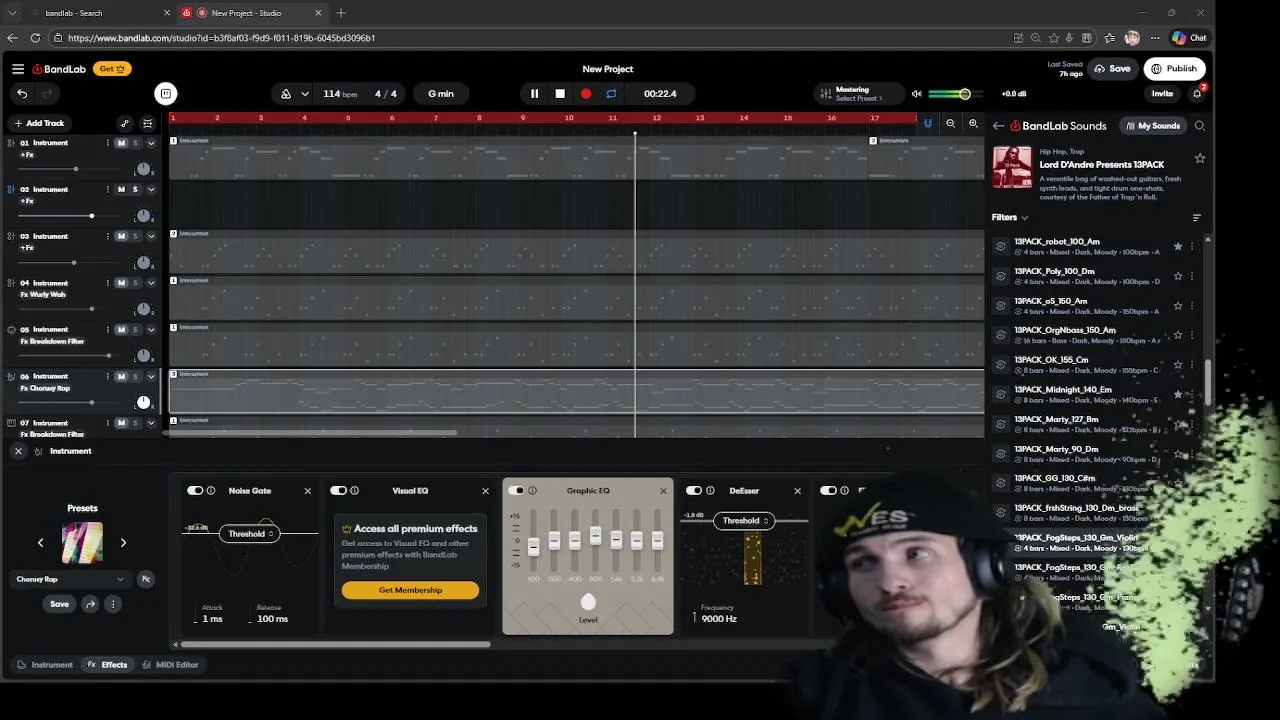This screenshot has width=1280, height=720.
Task: Solo track 06 Instrument
Action: pos(135,377)
